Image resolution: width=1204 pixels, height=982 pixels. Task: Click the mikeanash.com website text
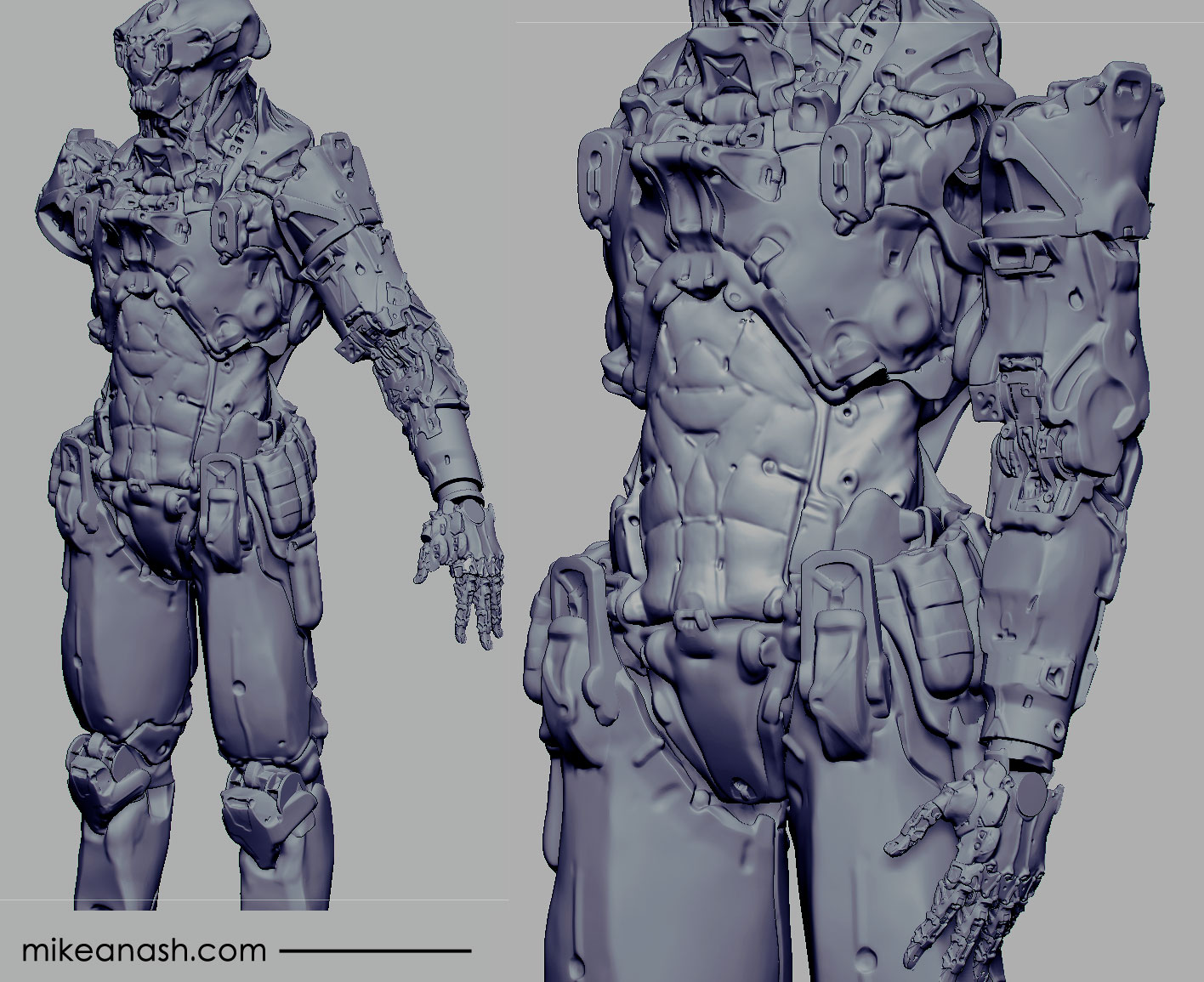point(144,949)
